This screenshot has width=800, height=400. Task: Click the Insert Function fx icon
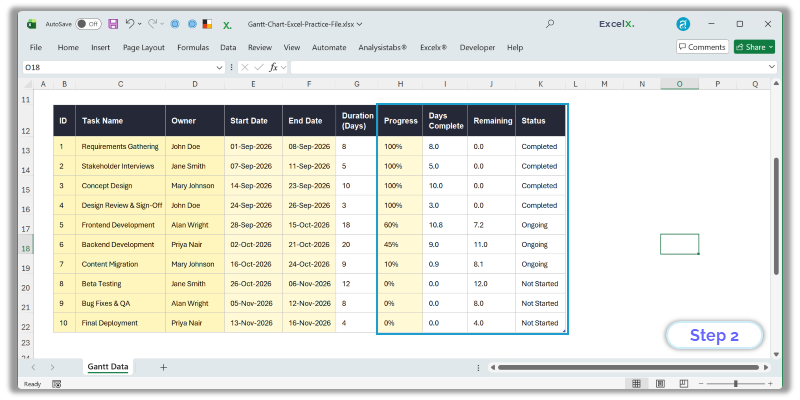(x=273, y=67)
